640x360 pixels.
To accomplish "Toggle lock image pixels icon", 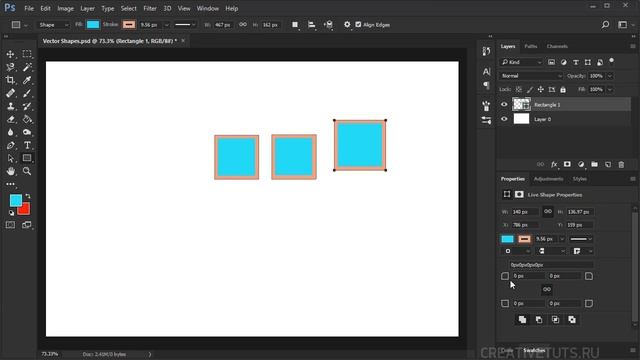I will coord(530,89).
